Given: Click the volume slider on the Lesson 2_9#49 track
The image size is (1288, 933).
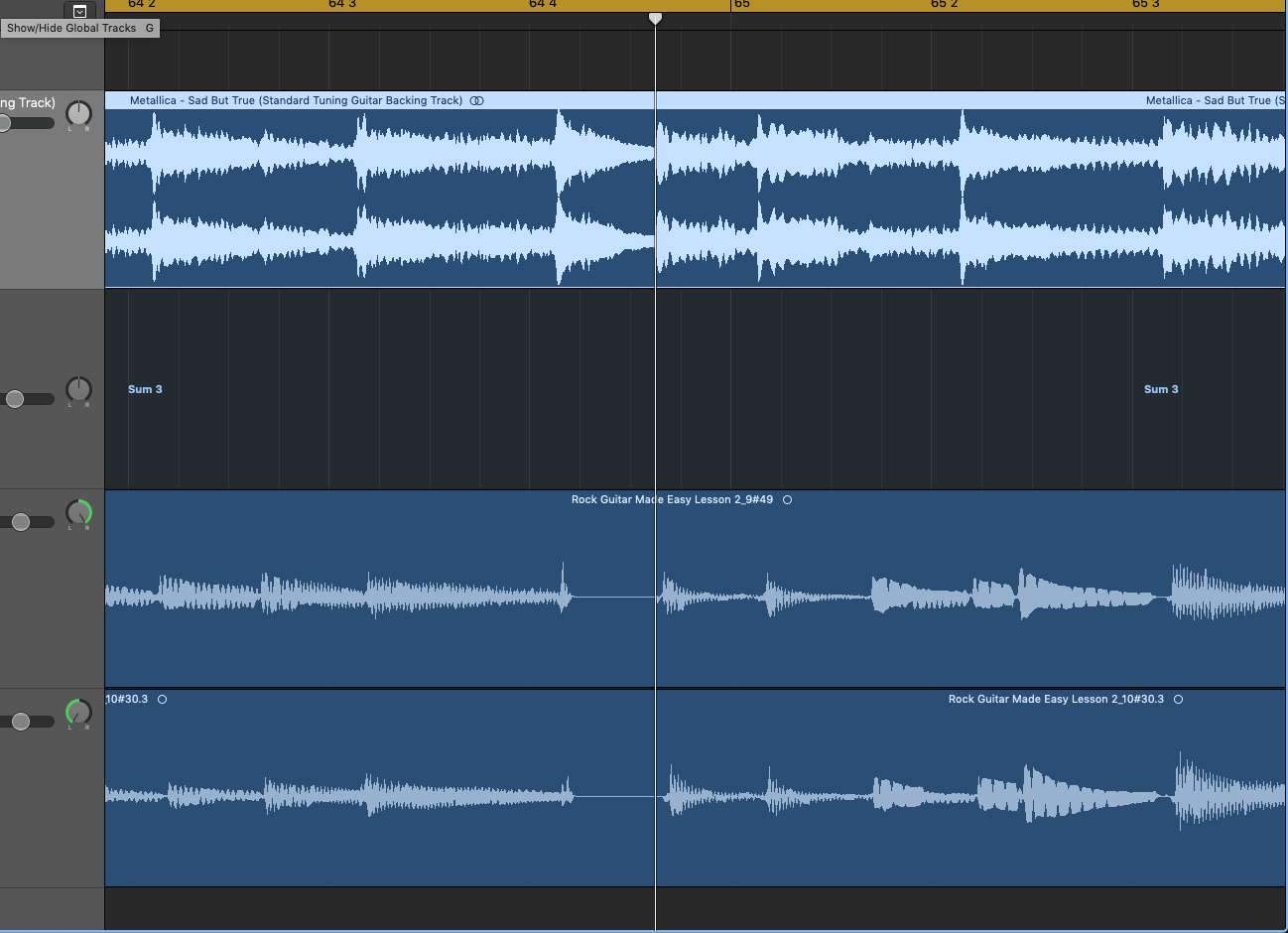Looking at the screenshot, I should click(x=27, y=522).
